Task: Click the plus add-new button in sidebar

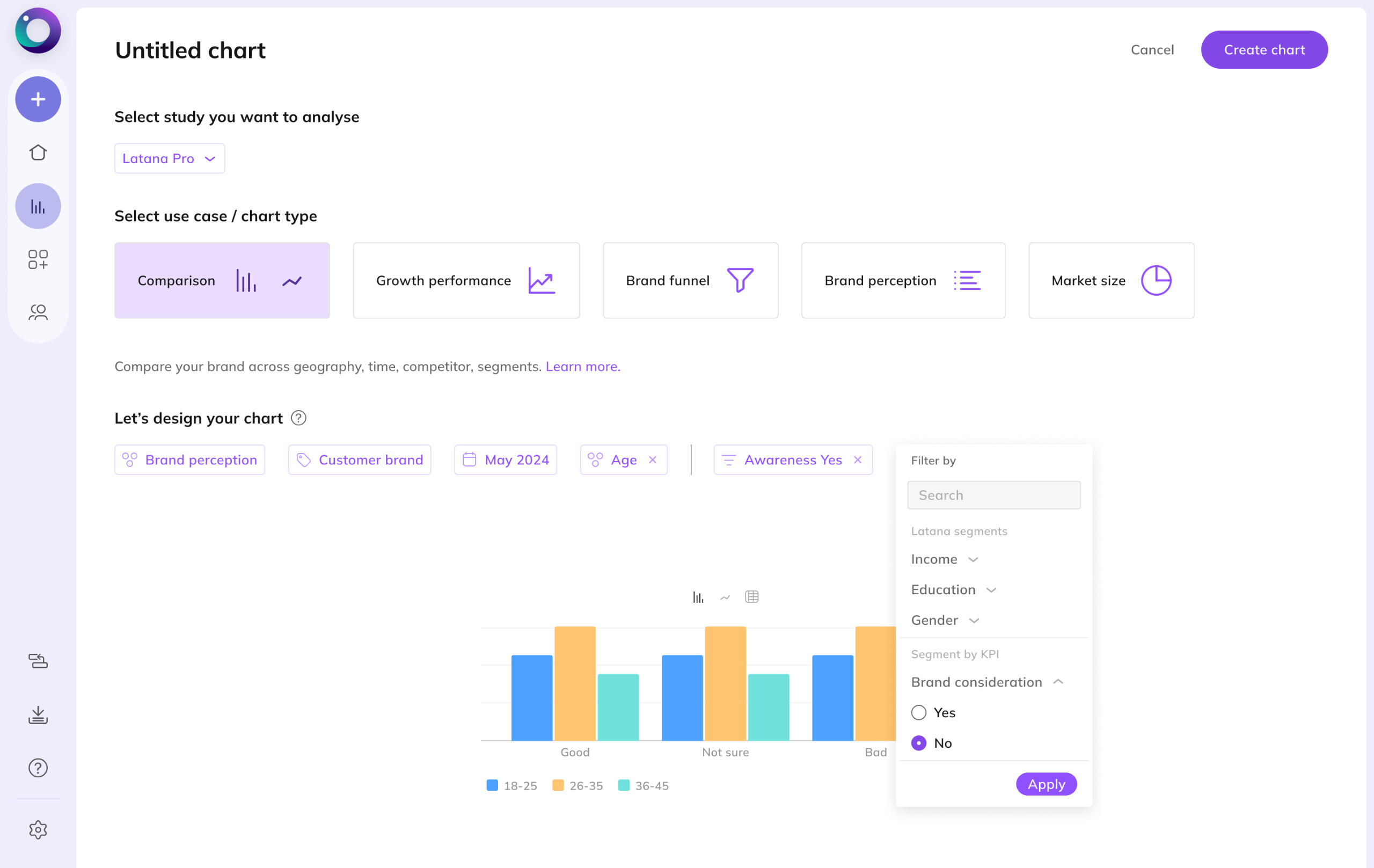Action: (38, 99)
